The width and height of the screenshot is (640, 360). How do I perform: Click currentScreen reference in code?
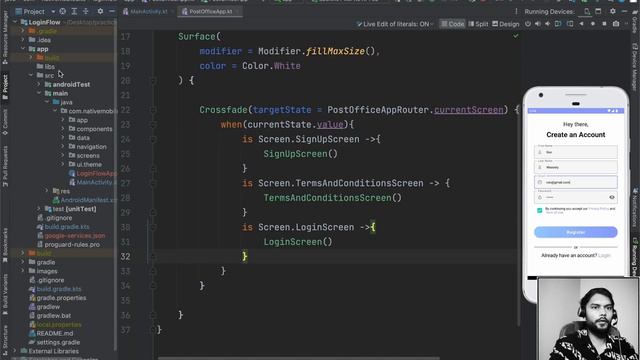coord(469,110)
